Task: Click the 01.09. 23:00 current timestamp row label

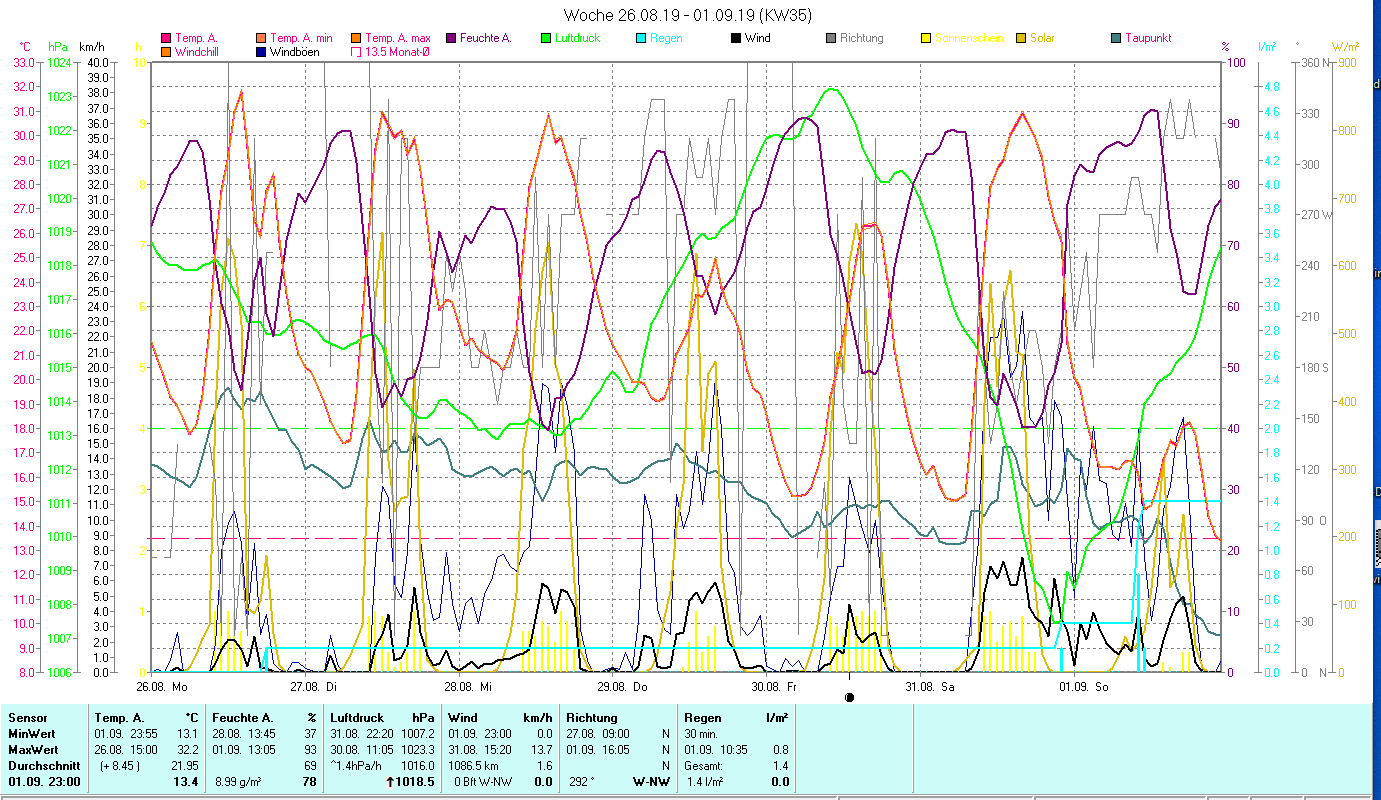Action: [44, 782]
